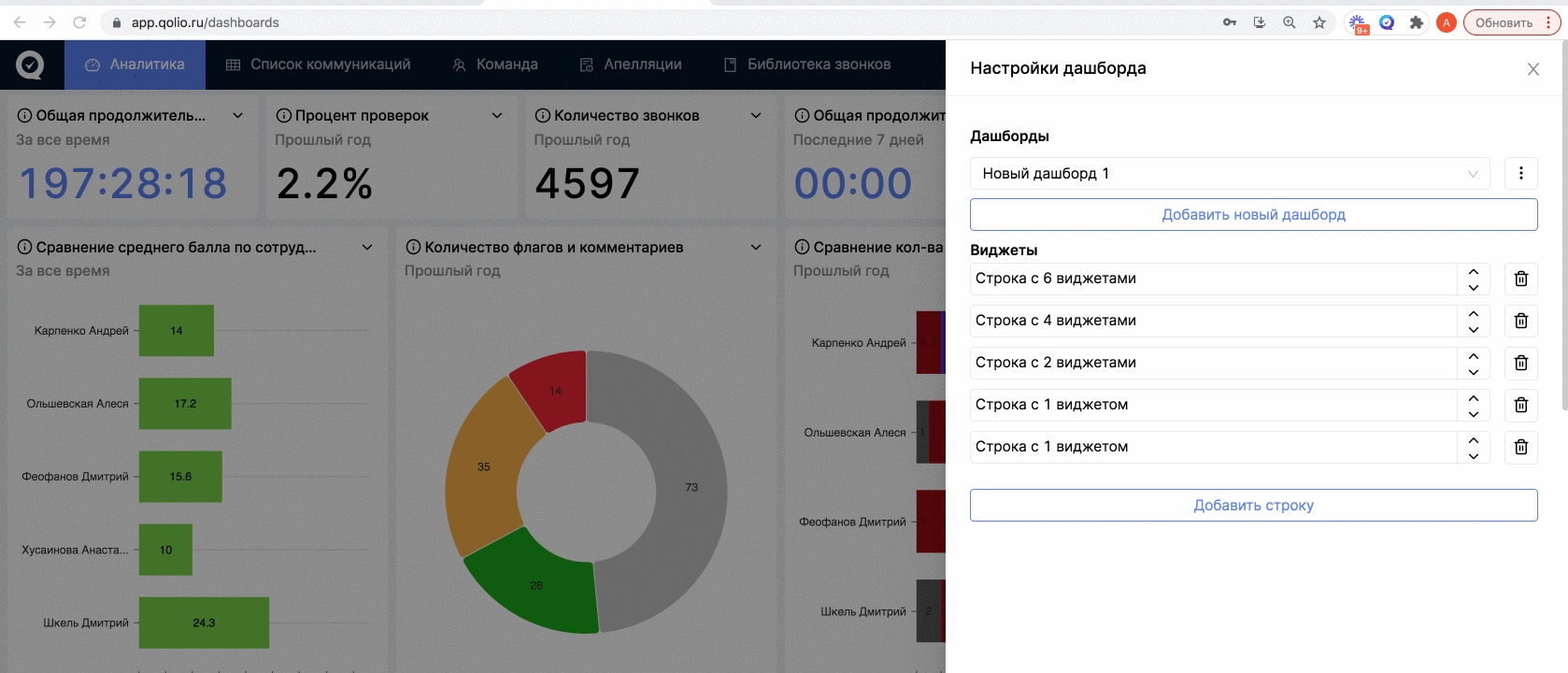Move 'Строка с 6 виджетами' row up
The height and width of the screenshot is (673, 1568).
(1473, 271)
